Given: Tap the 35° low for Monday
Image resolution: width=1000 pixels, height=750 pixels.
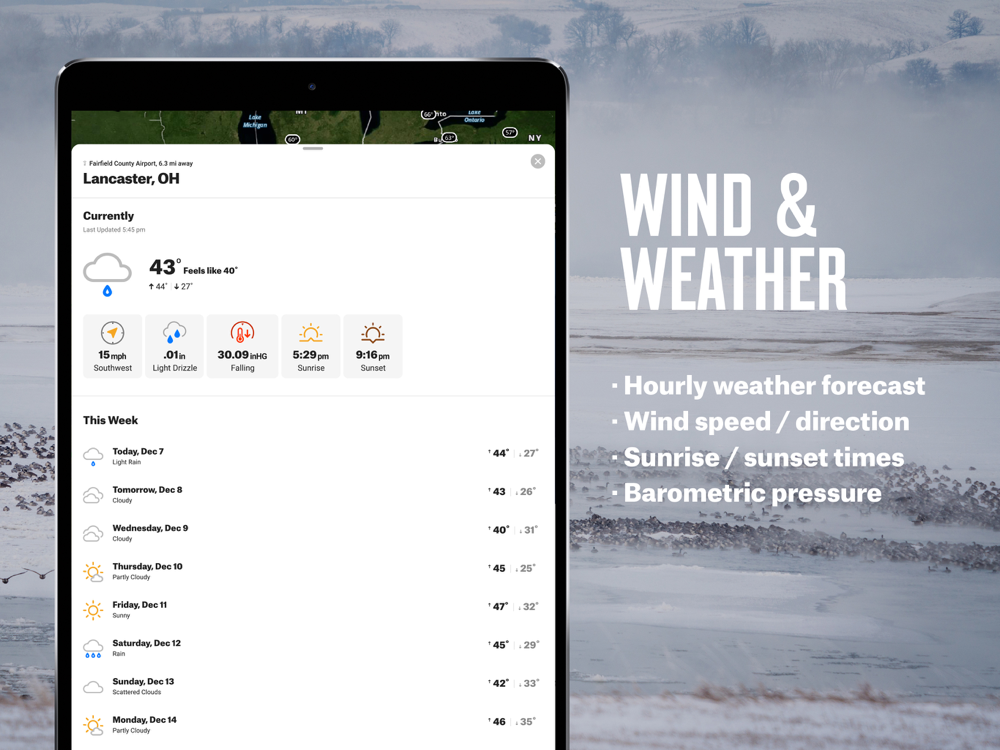Looking at the screenshot, I should (526, 721).
